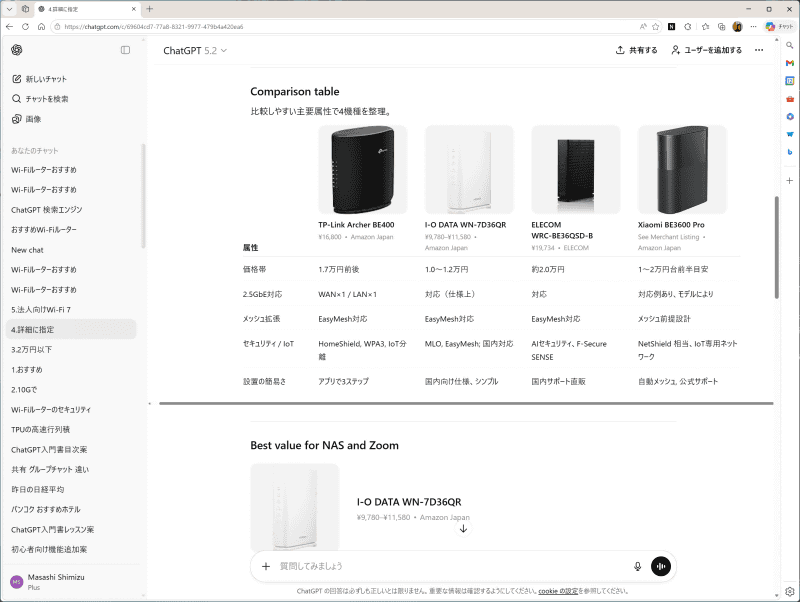Open the 1.おすすめ chat

[x=71, y=369]
